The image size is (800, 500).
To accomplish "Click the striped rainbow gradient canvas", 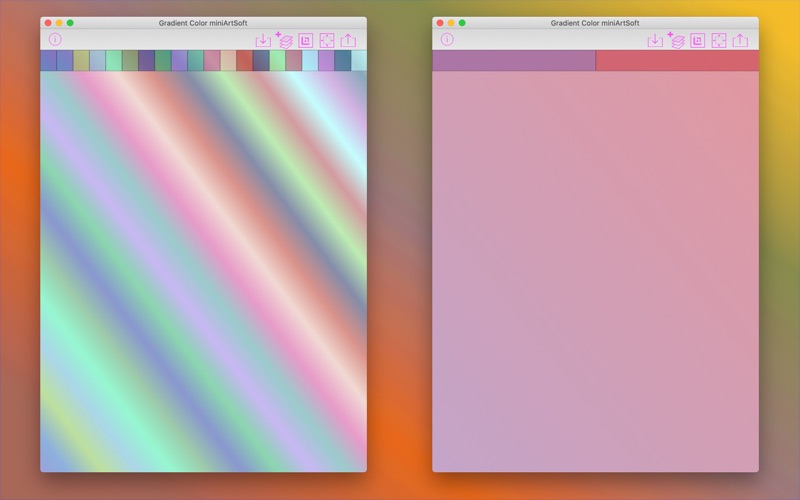I will click(203, 270).
